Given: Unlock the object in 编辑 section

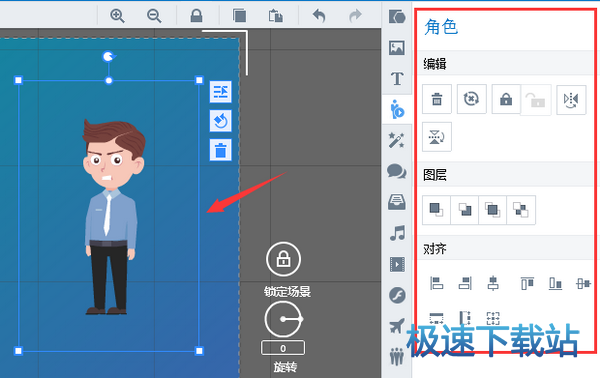Looking at the screenshot, I should pos(536,100).
